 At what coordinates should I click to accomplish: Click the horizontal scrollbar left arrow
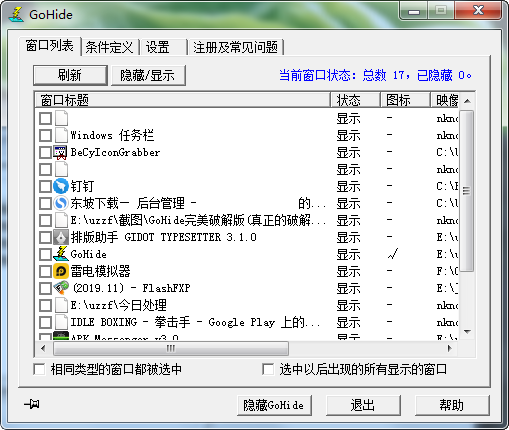[43, 349]
